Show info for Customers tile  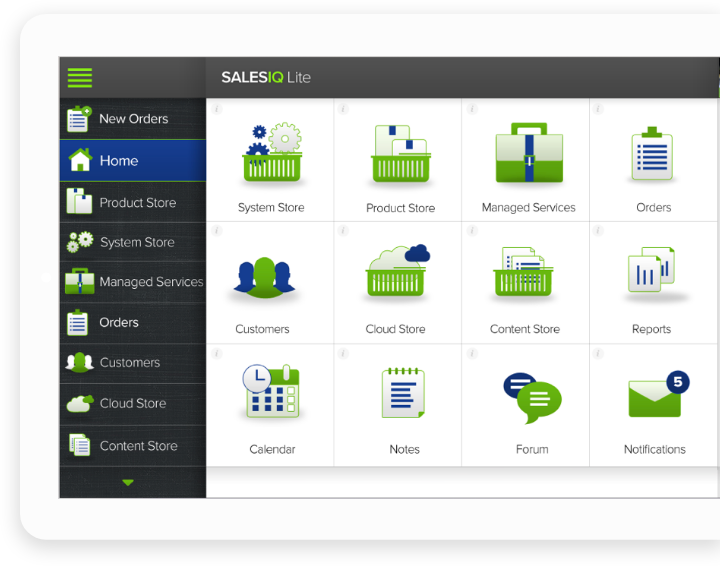[217, 230]
